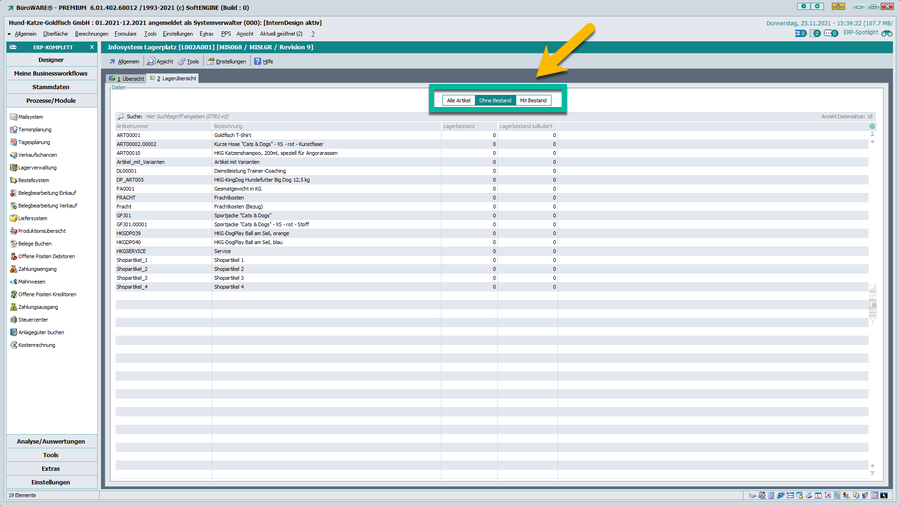The height and width of the screenshot is (506, 900).
Task: Open Mahnwesen module icon
Action: tap(13, 282)
